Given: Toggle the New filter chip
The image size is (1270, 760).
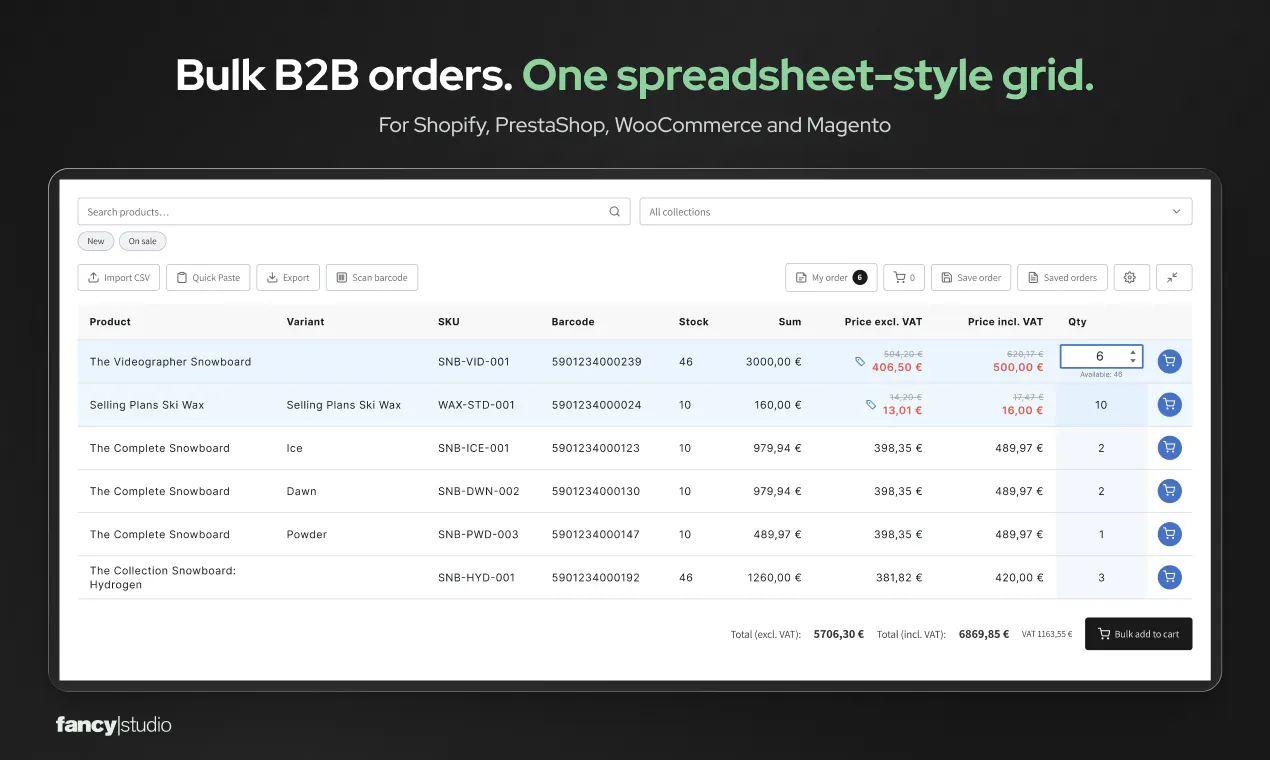Looking at the screenshot, I should [x=96, y=241].
